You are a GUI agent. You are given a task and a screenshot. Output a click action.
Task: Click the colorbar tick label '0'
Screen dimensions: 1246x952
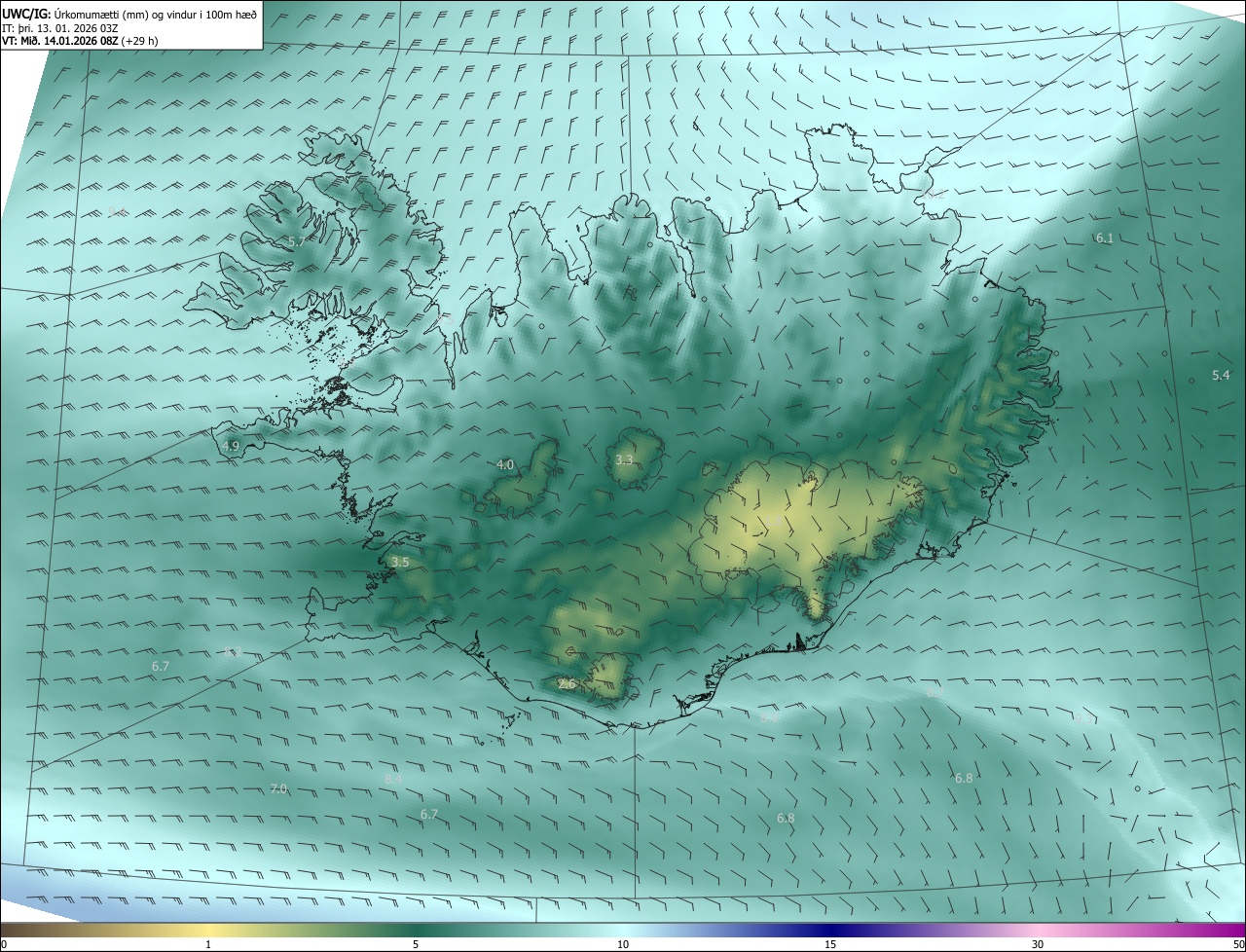[x=4, y=944]
